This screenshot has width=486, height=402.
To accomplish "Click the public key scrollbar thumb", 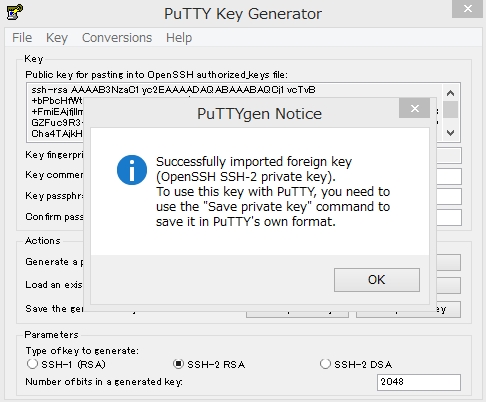I will [450, 109].
